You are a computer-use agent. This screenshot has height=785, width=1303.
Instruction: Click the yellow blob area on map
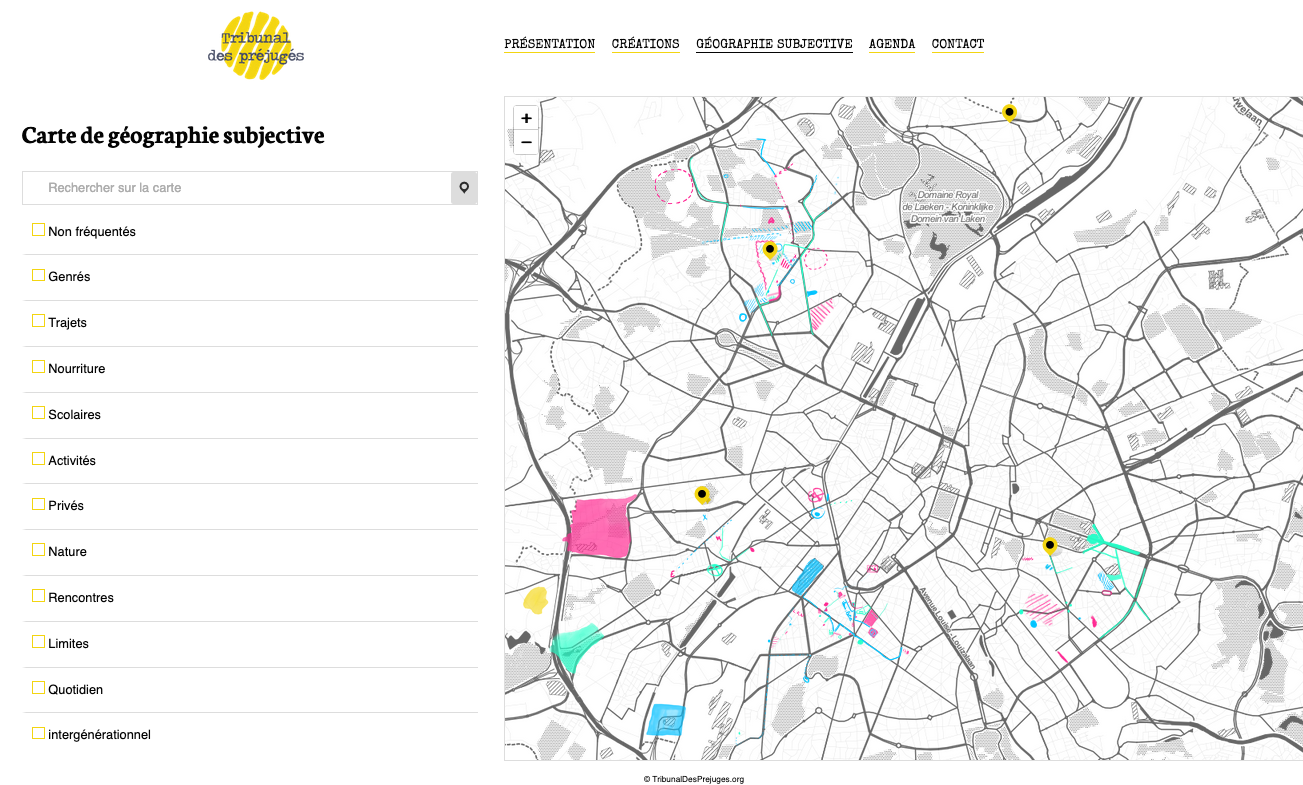coord(535,600)
